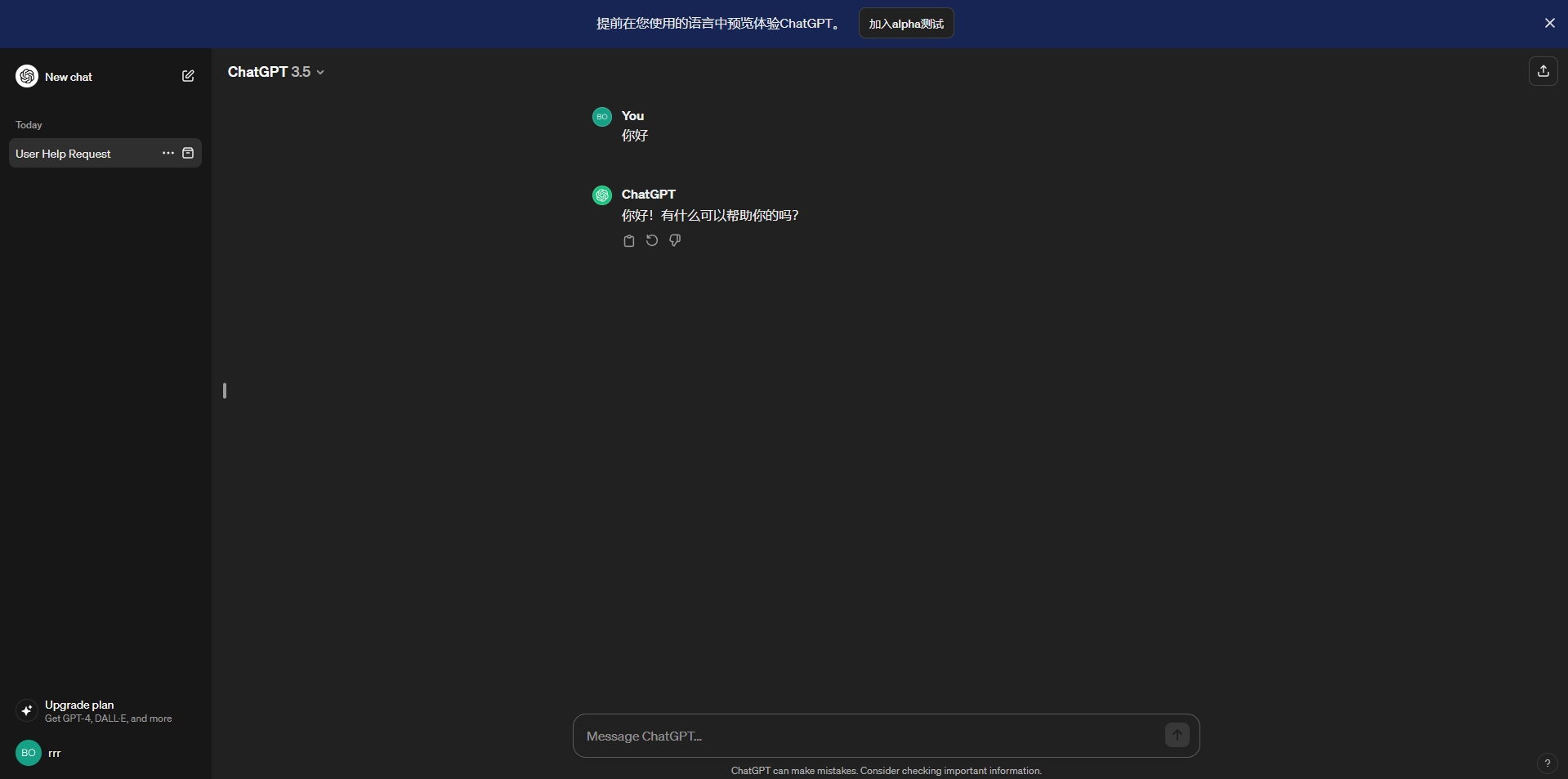The width and height of the screenshot is (1568, 779).
Task: Click the user message text 你好
Action: click(x=635, y=136)
